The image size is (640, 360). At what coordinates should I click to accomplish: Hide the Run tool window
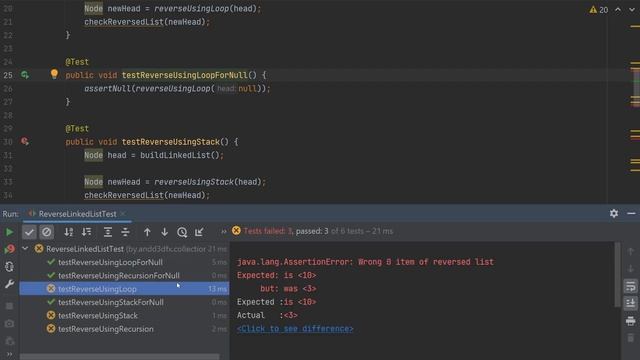point(631,213)
